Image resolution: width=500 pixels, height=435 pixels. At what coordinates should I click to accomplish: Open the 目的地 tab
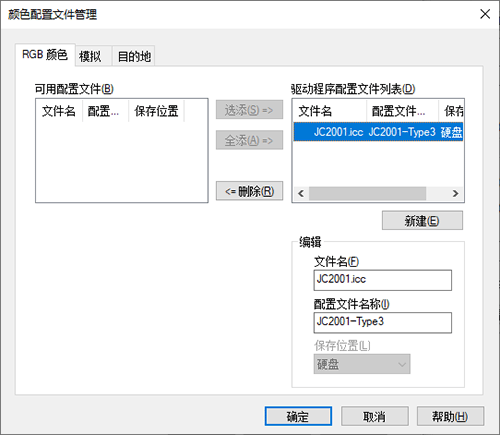(x=134, y=56)
